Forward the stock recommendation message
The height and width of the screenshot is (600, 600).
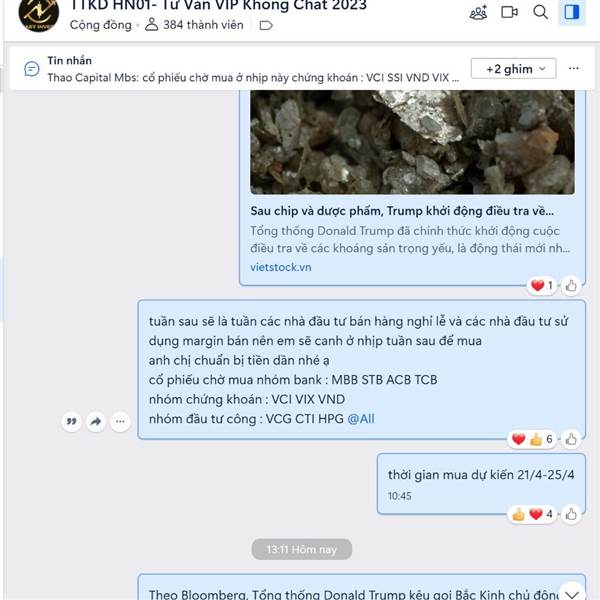click(96, 422)
